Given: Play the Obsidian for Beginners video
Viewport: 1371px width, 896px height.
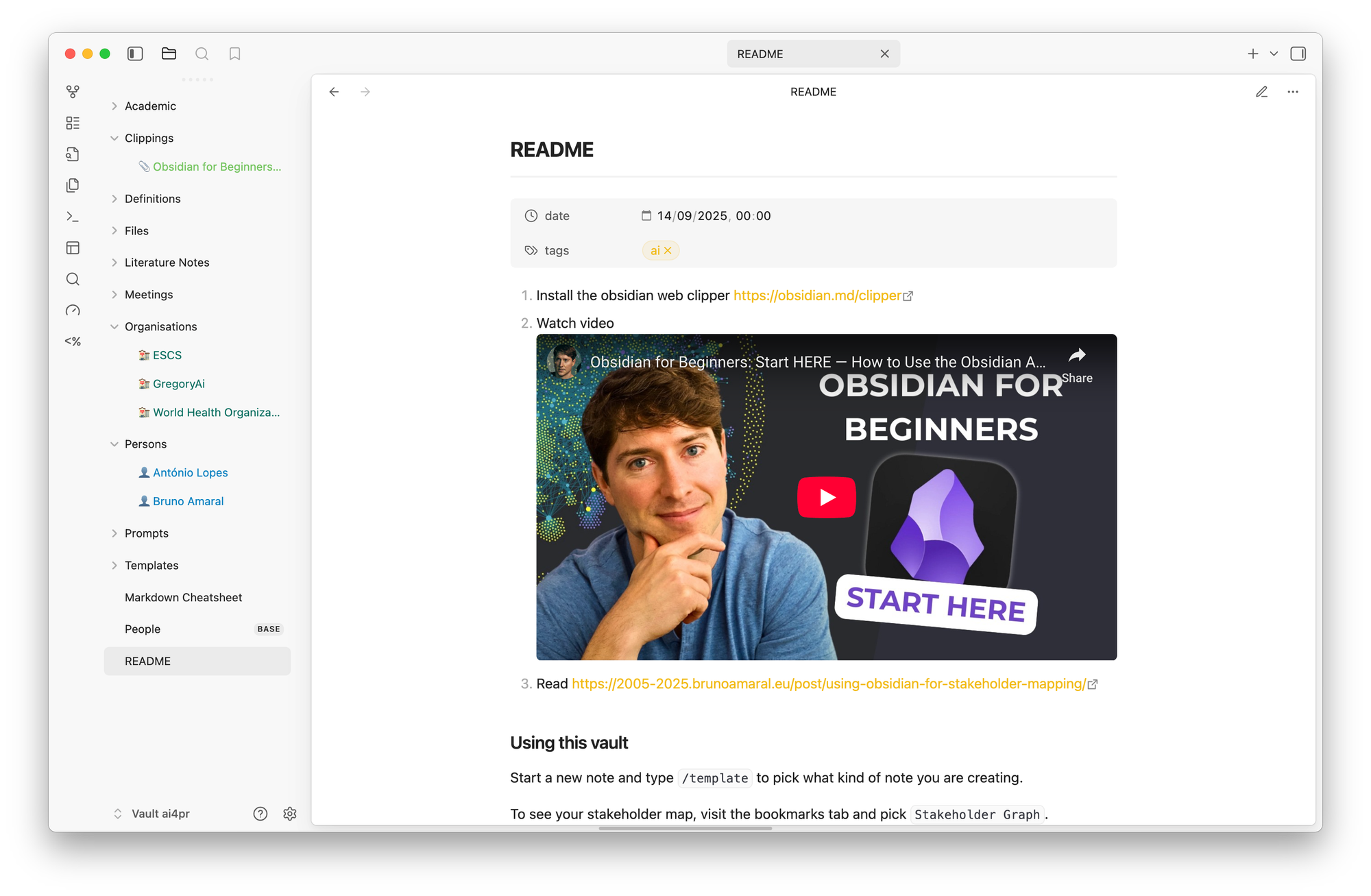Looking at the screenshot, I should tap(826, 497).
